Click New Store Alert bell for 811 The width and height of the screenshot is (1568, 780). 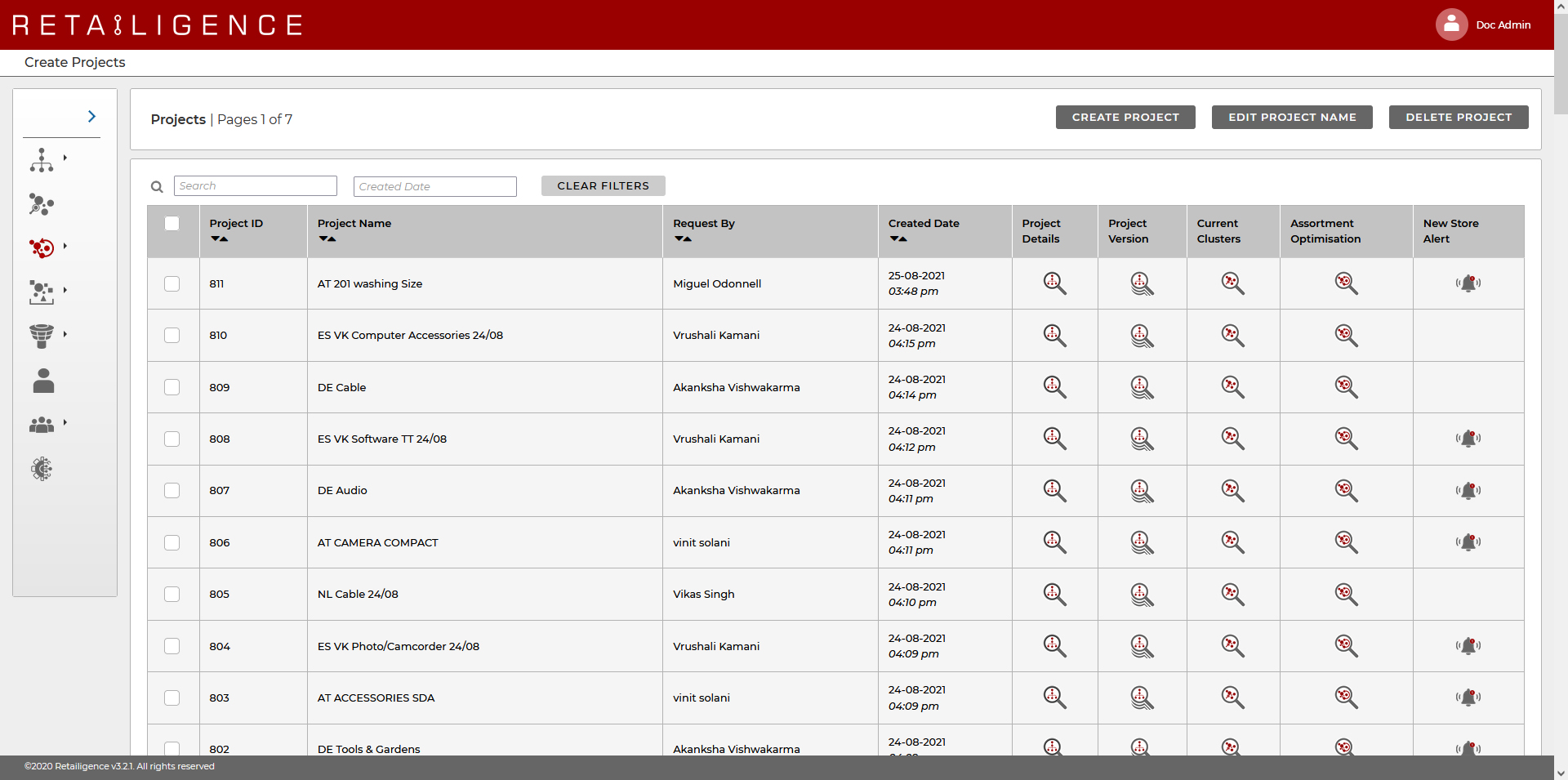(x=1468, y=283)
